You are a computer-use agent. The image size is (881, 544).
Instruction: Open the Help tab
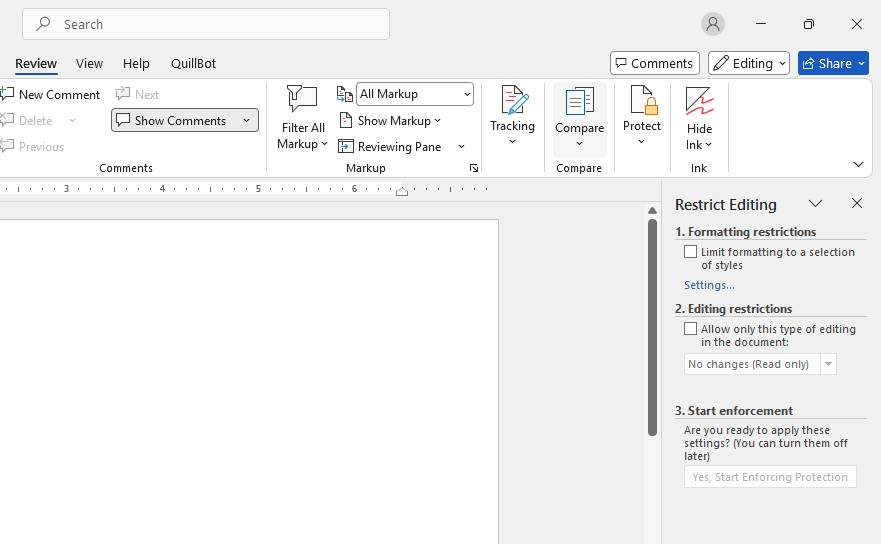[x=136, y=64]
